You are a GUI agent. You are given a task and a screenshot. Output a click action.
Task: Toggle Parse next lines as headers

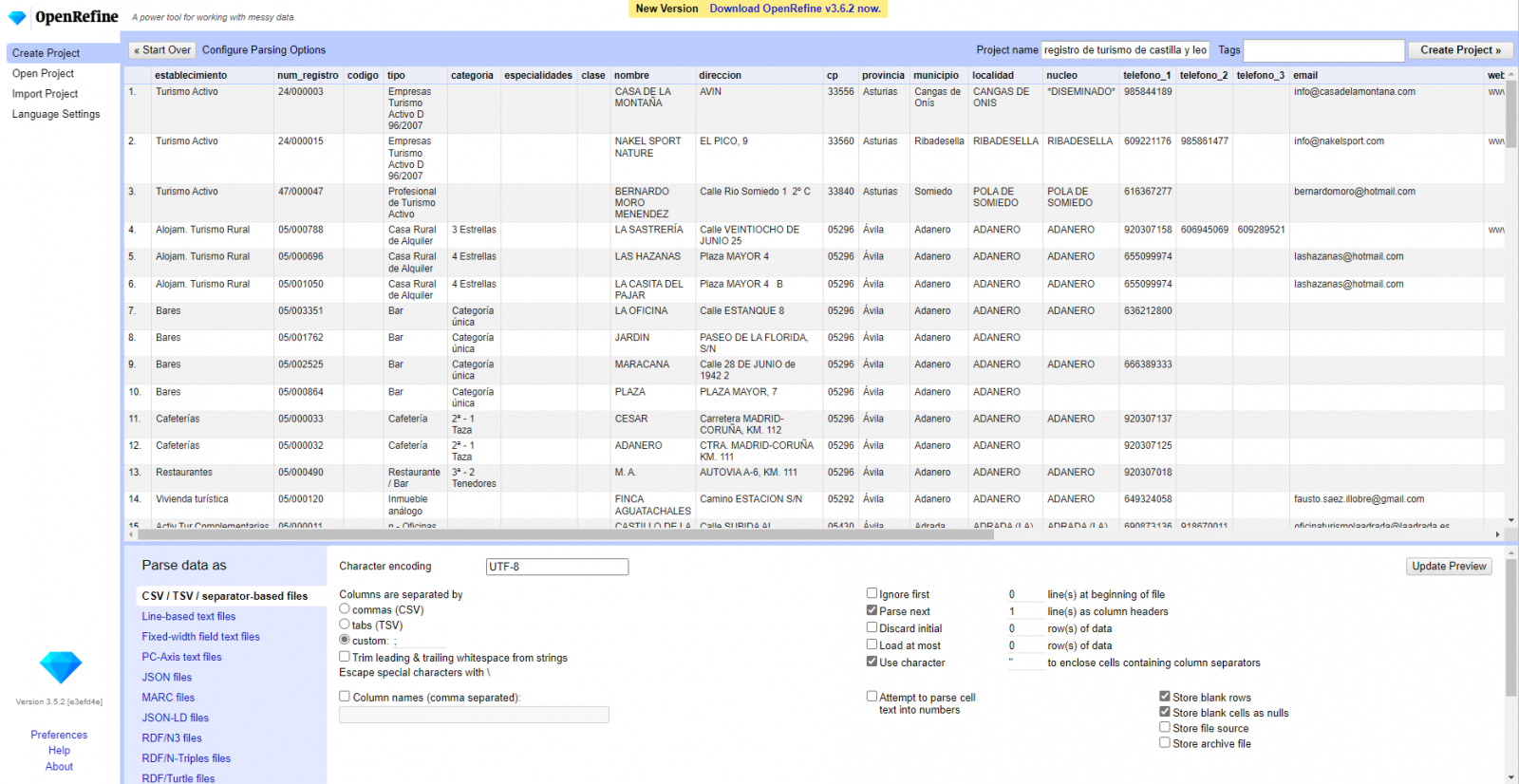[872, 610]
